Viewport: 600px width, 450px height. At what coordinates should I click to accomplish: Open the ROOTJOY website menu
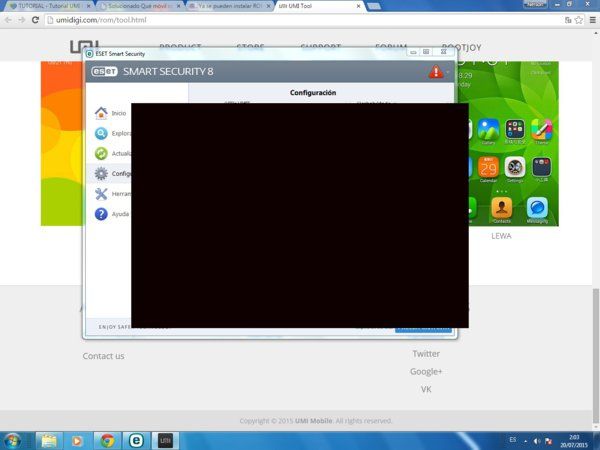pyautogui.click(x=461, y=47)
